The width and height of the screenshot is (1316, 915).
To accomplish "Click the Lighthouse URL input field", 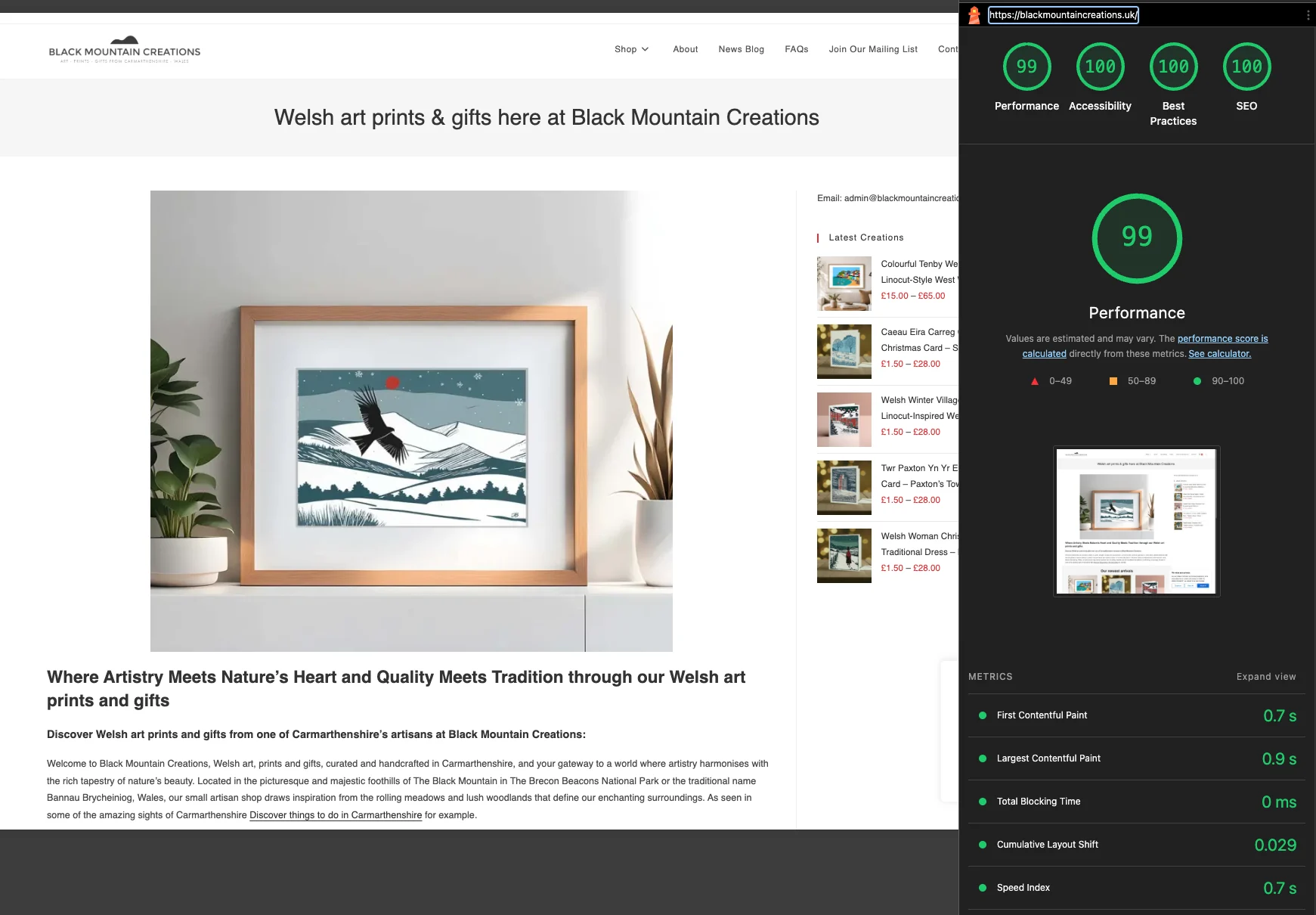I will pos(1063,15).
